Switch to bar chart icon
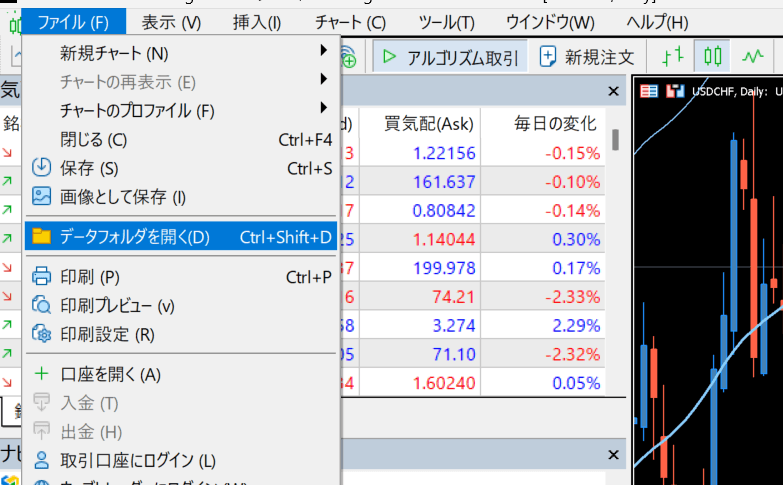Viewport: 783px width, 485px height. click(x=672, y=56)
